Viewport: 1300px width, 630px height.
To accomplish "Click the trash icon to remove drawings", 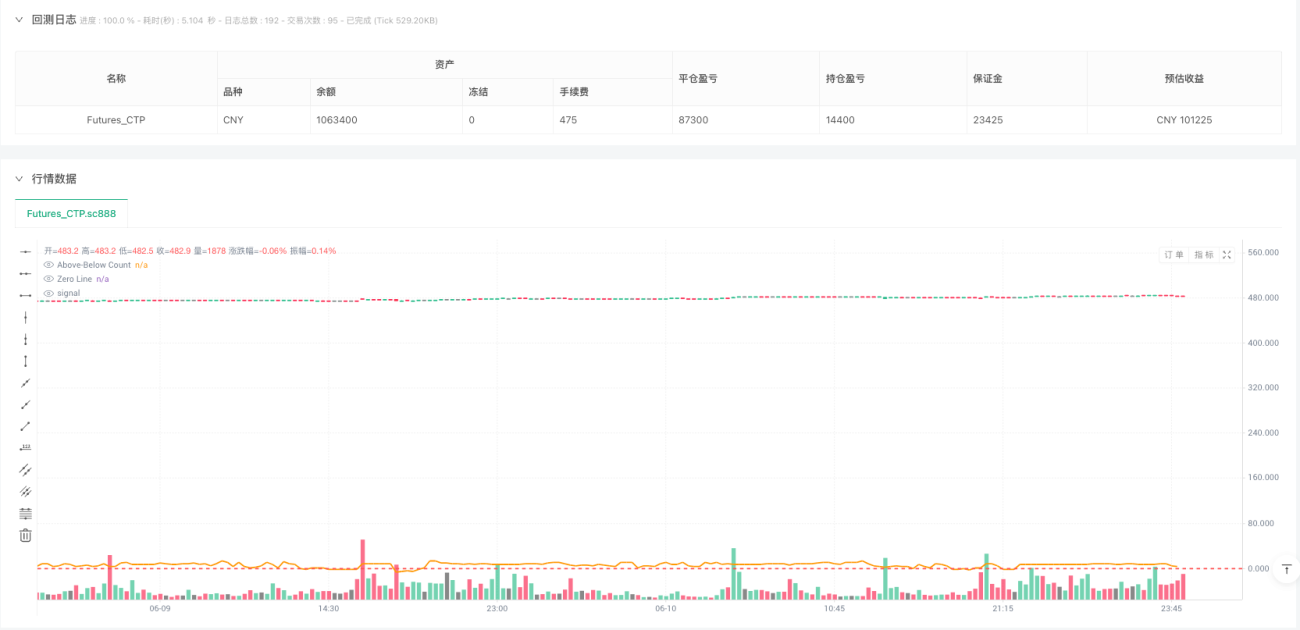I will [x=25, y=535].
